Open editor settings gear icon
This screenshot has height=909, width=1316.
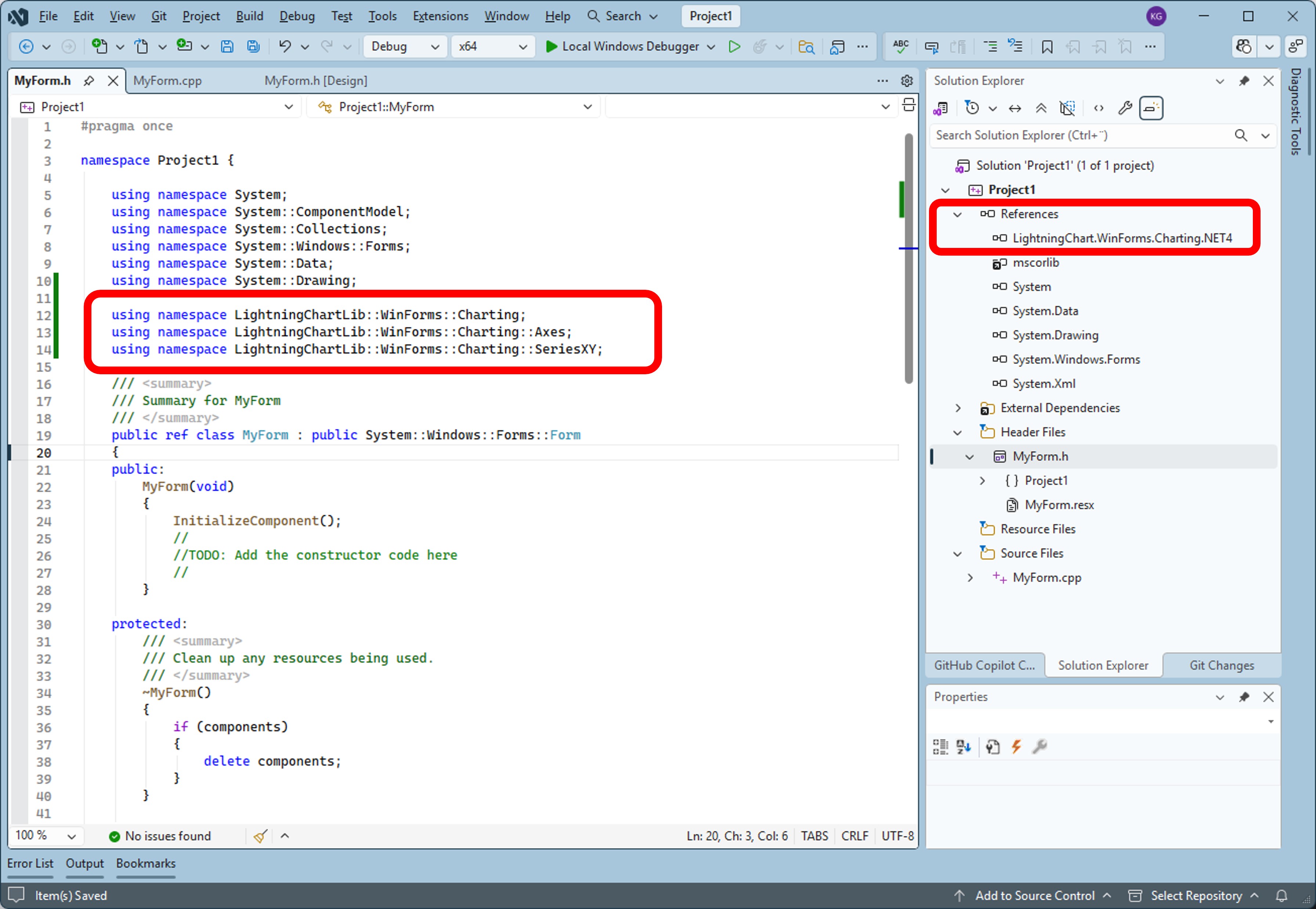coord(907,81)
